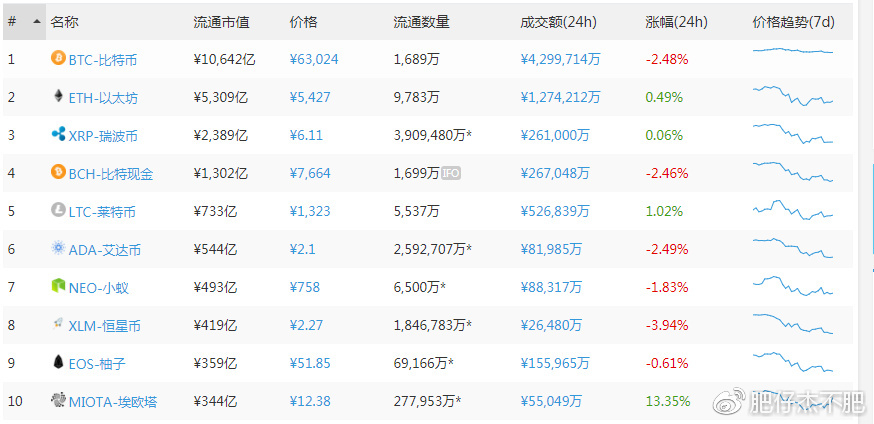The width and height of the screenshot is (874, 424).
Task: Open the MIOTA-埃欧塔 link
Action: click(113, 401)
